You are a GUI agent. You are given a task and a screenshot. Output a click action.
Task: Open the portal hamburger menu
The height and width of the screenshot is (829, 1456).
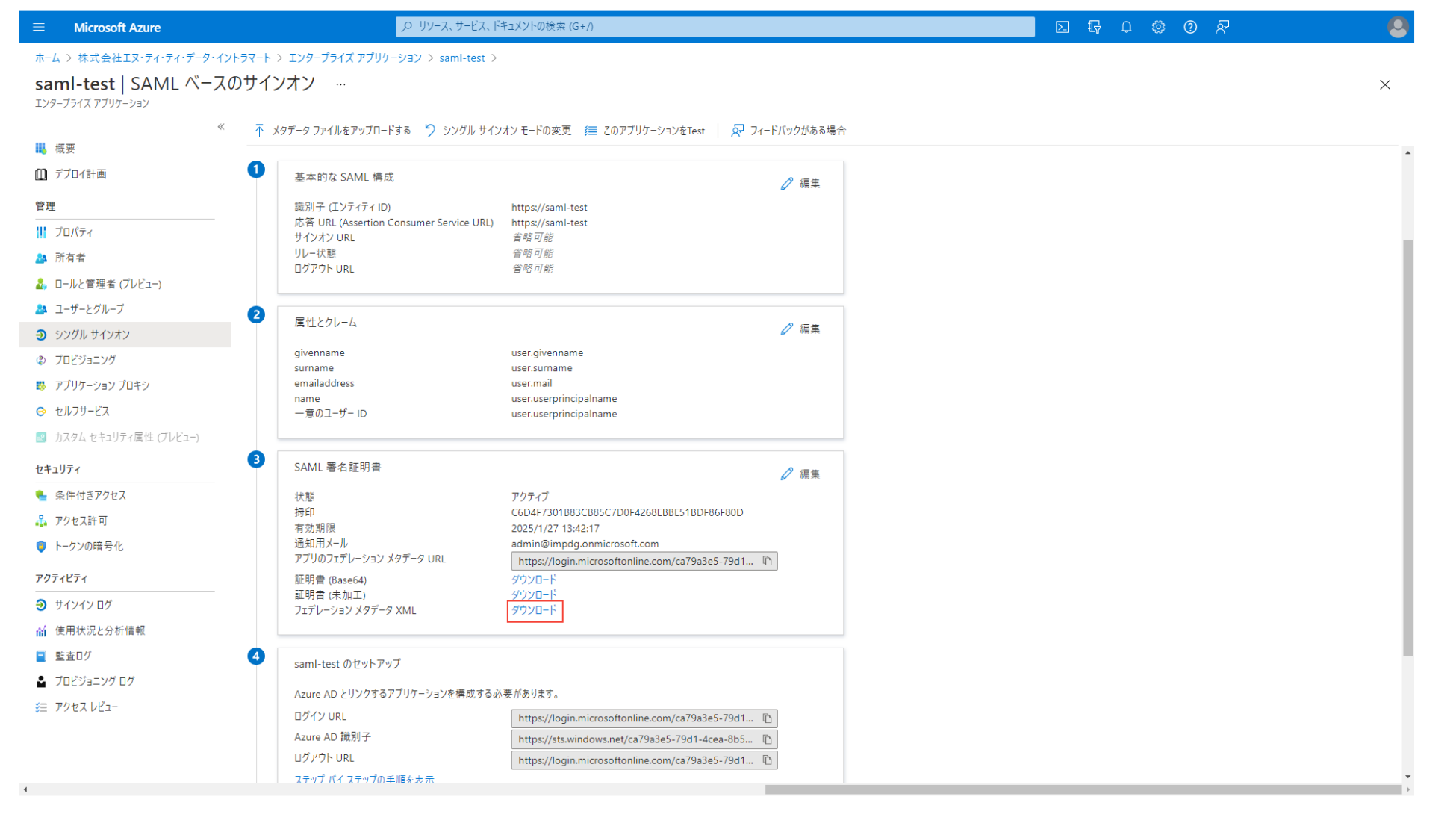point(38,27)
